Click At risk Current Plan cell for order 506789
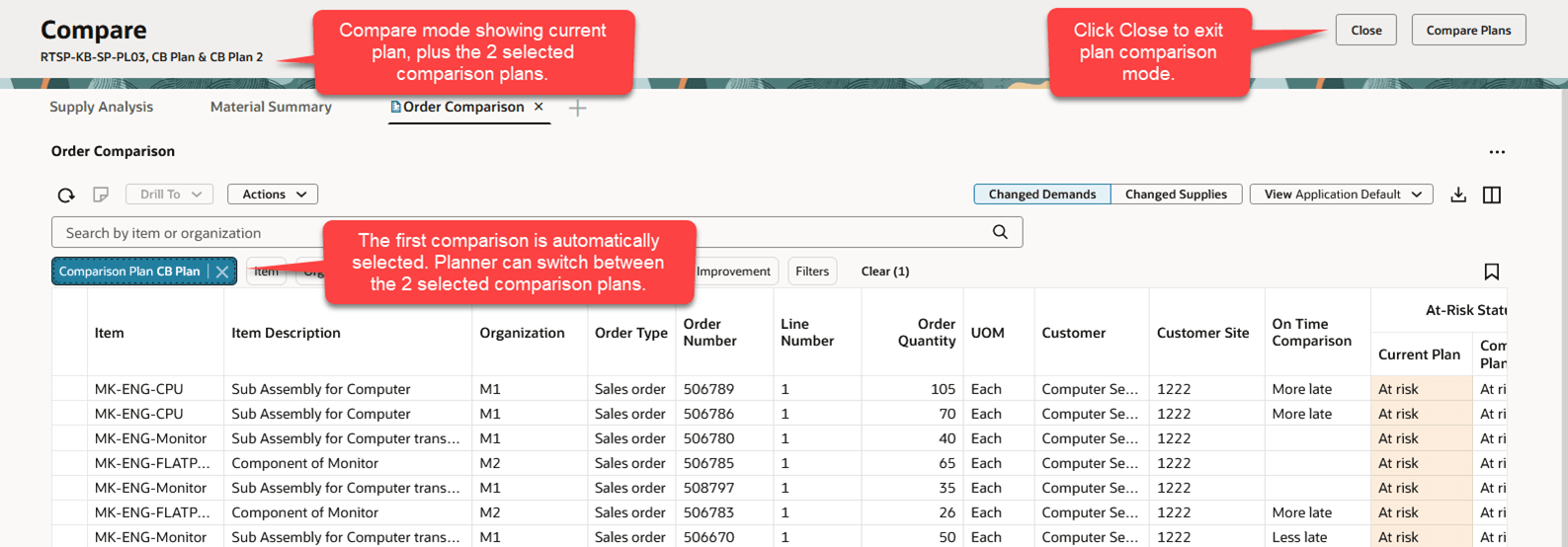This screenshot has width=1568, height=547. pyautogui.click(x=1420, y=389)
